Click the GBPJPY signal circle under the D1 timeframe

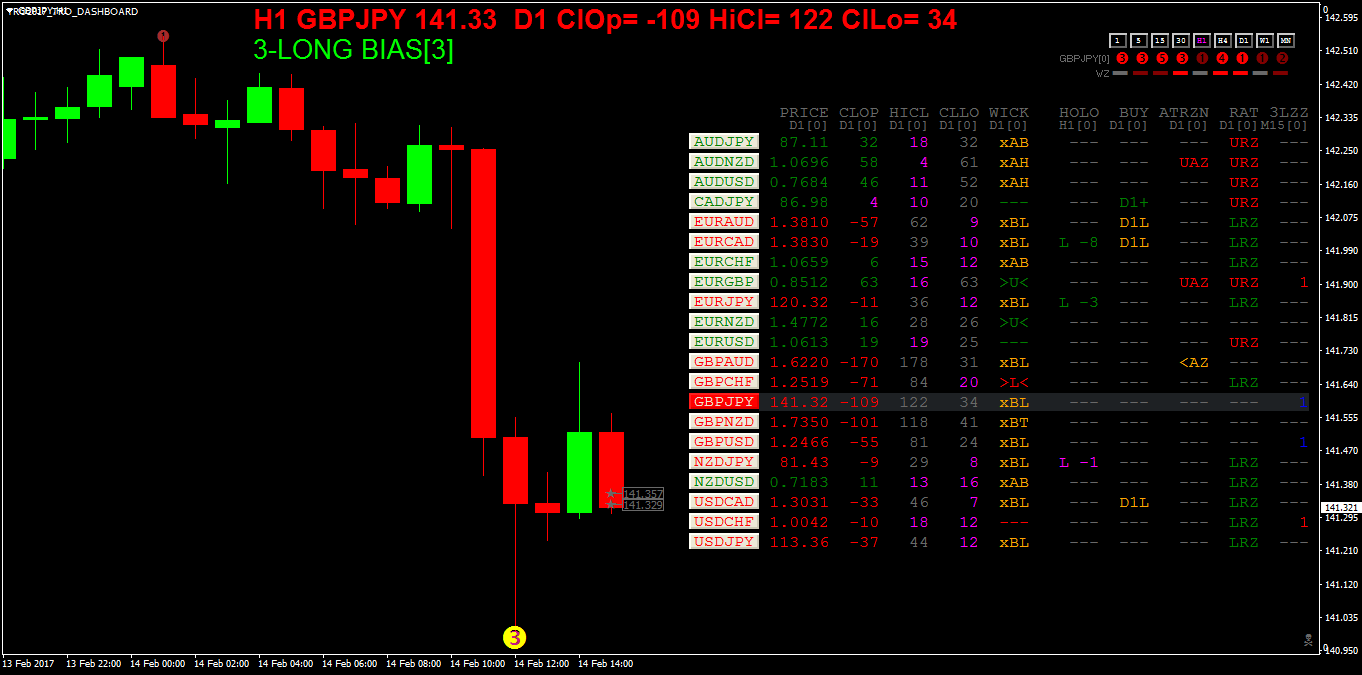(x=1242, y=58)
